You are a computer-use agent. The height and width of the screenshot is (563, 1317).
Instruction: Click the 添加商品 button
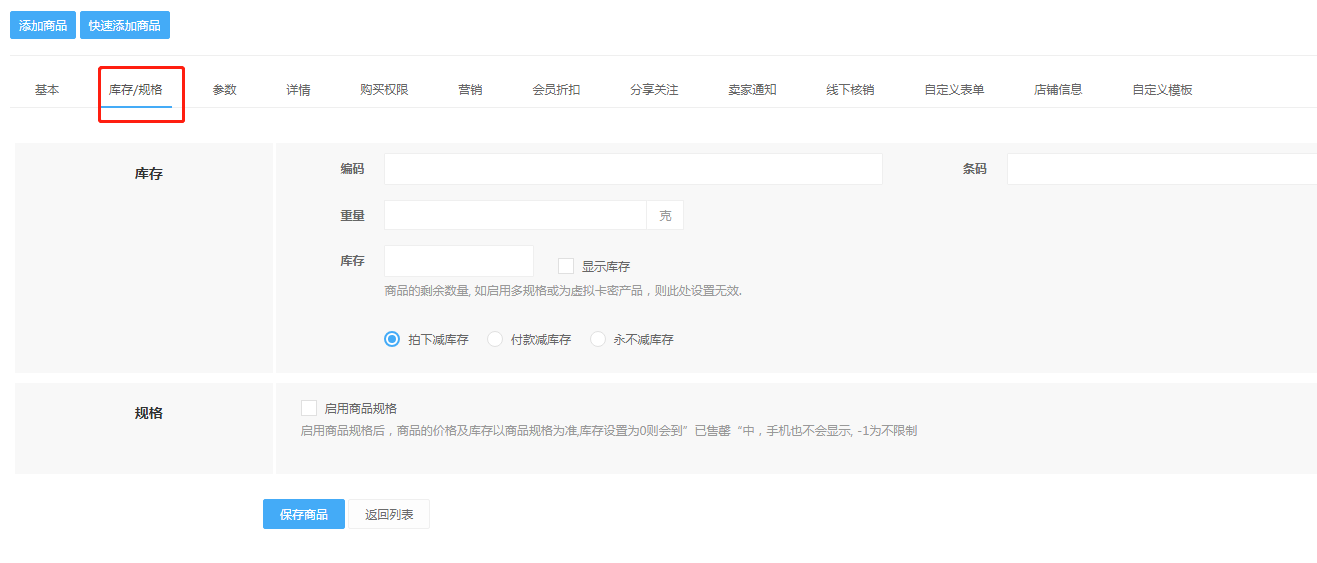tap(43, 25)
